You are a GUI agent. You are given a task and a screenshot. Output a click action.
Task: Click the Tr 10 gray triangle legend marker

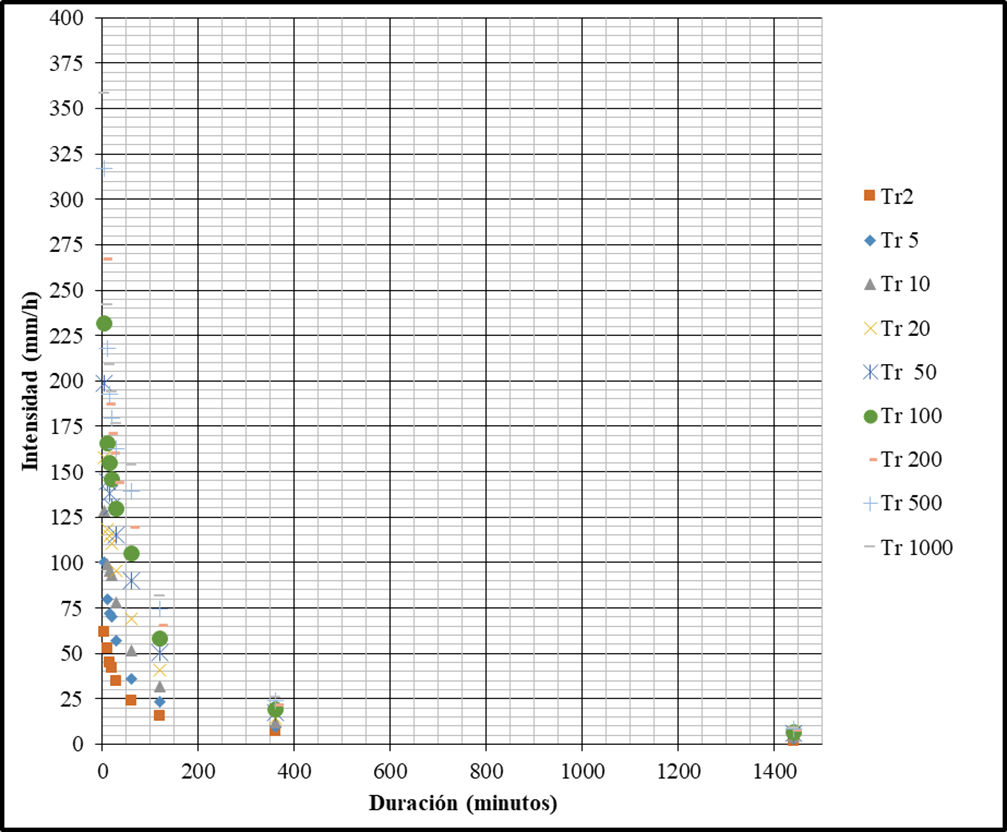click(x=870, y=284)
